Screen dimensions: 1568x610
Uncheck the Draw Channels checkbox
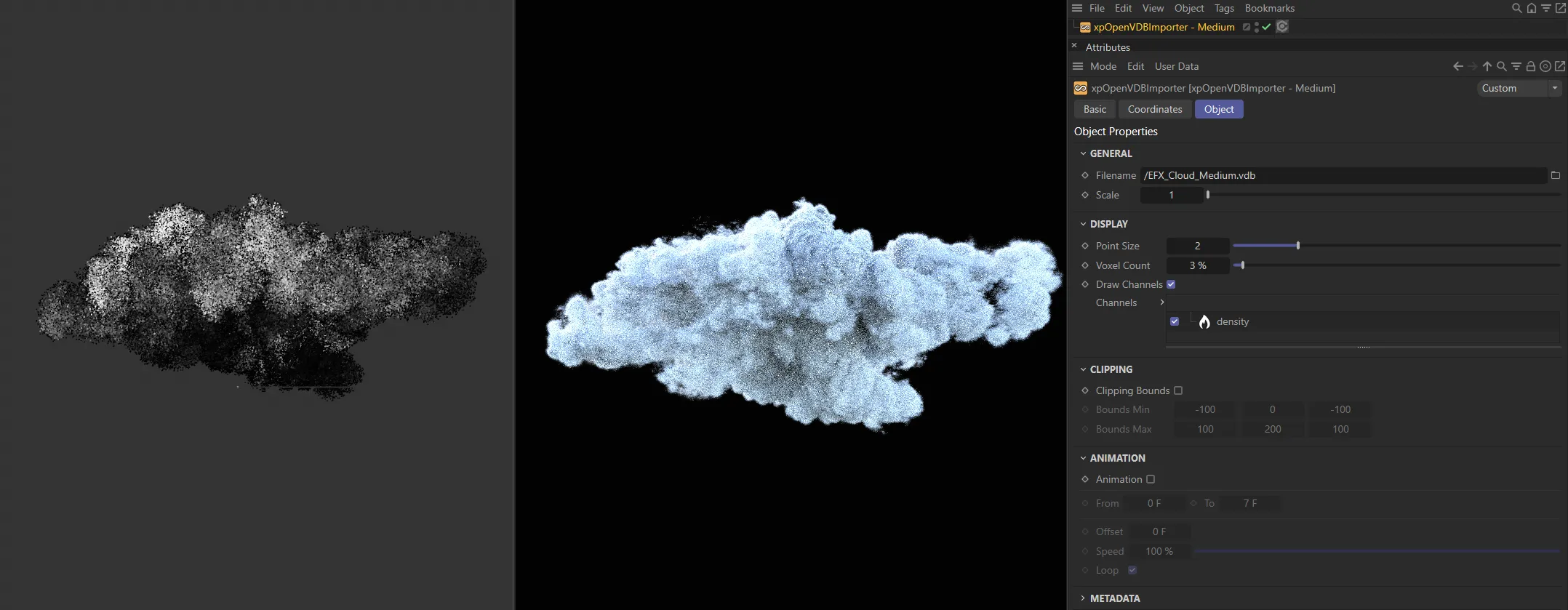[1171, 284]
